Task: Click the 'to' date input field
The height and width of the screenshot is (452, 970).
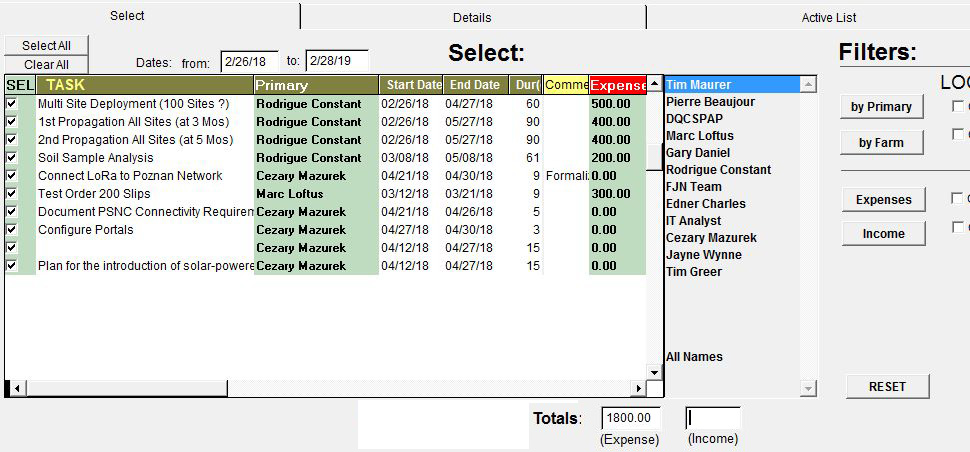Action: click(336, 62)
